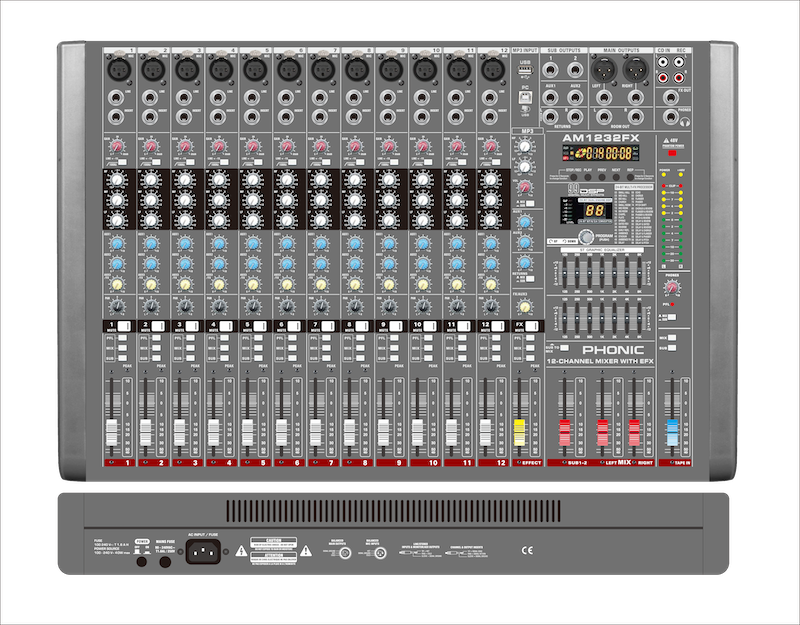Click the USB port in MP3 INPUT

coord(525,69)
